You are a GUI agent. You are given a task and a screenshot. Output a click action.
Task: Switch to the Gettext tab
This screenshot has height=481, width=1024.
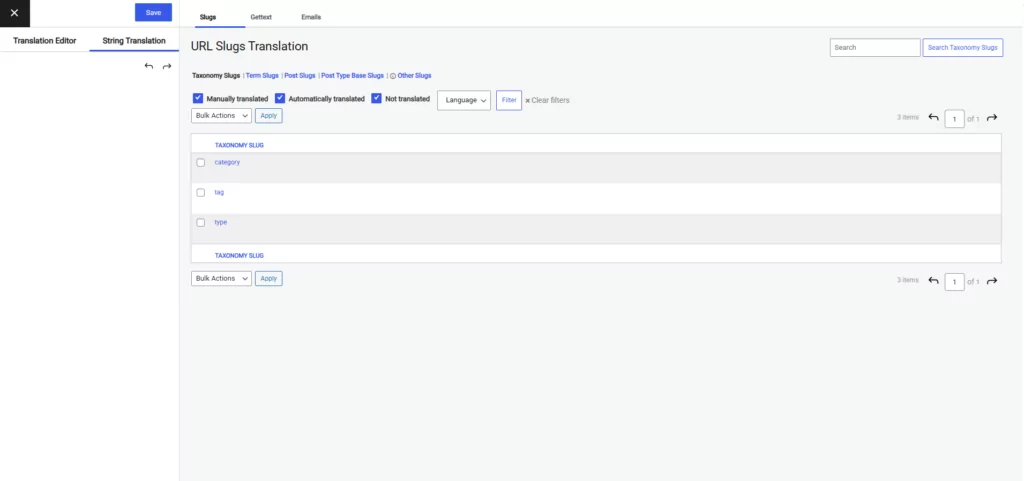coord(261,17)
